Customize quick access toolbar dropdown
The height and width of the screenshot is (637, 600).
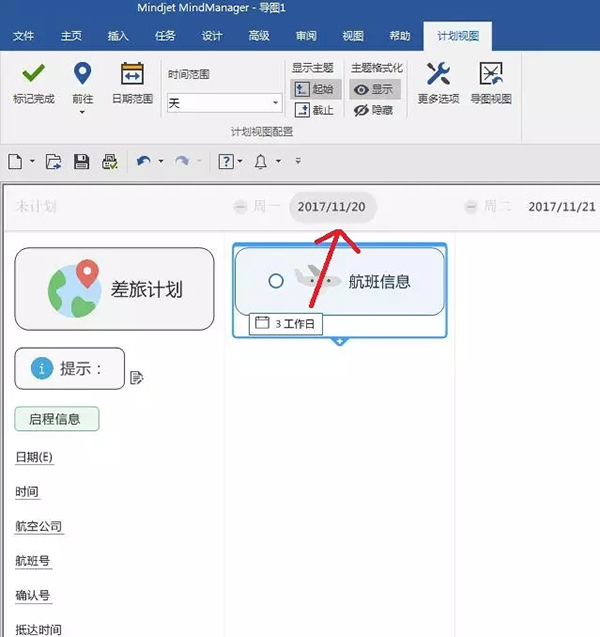(x=298, y=161)
